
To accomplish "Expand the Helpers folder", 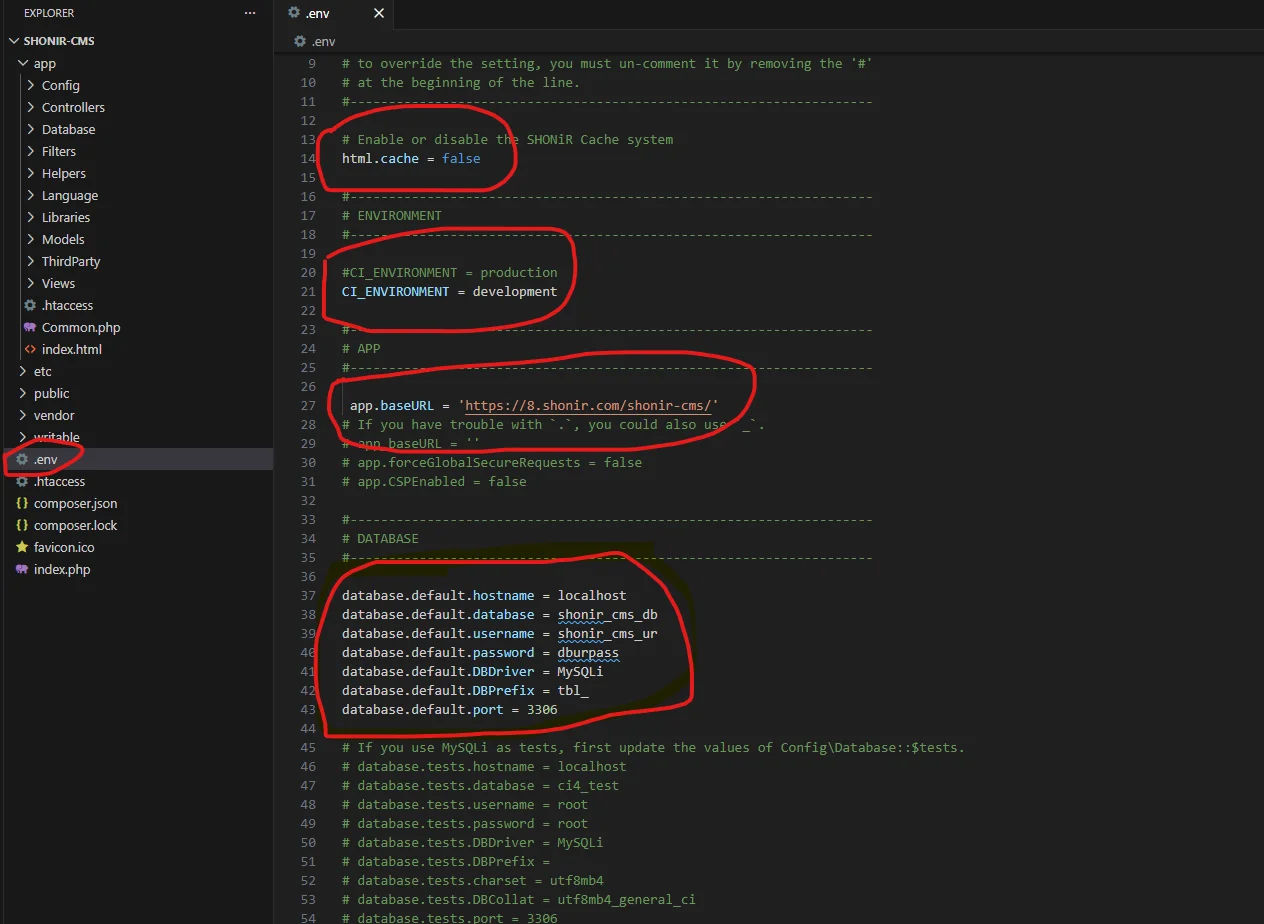I will tap(31, 173).
